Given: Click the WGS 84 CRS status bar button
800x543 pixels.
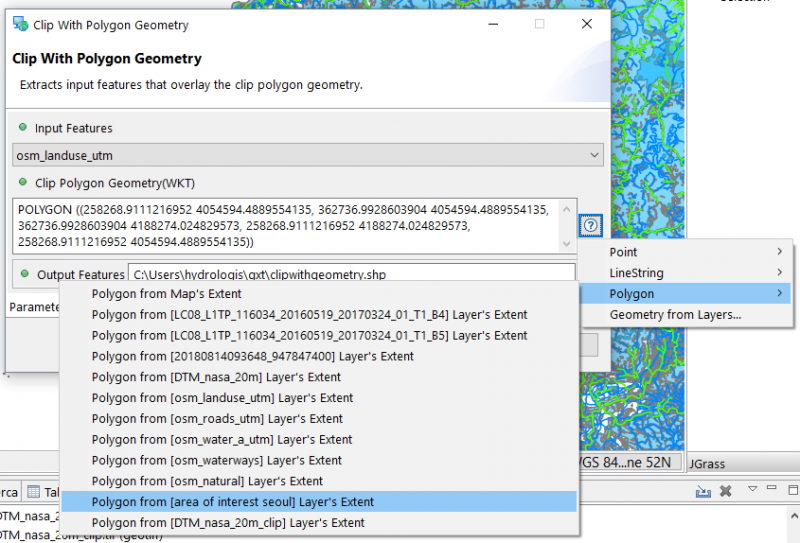Looking at the screenshot, I should (628, 462).
